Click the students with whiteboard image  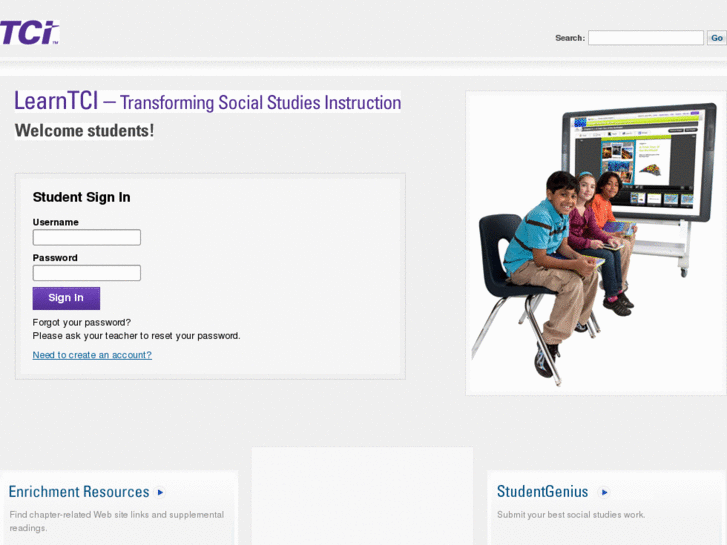pos(596,243)
